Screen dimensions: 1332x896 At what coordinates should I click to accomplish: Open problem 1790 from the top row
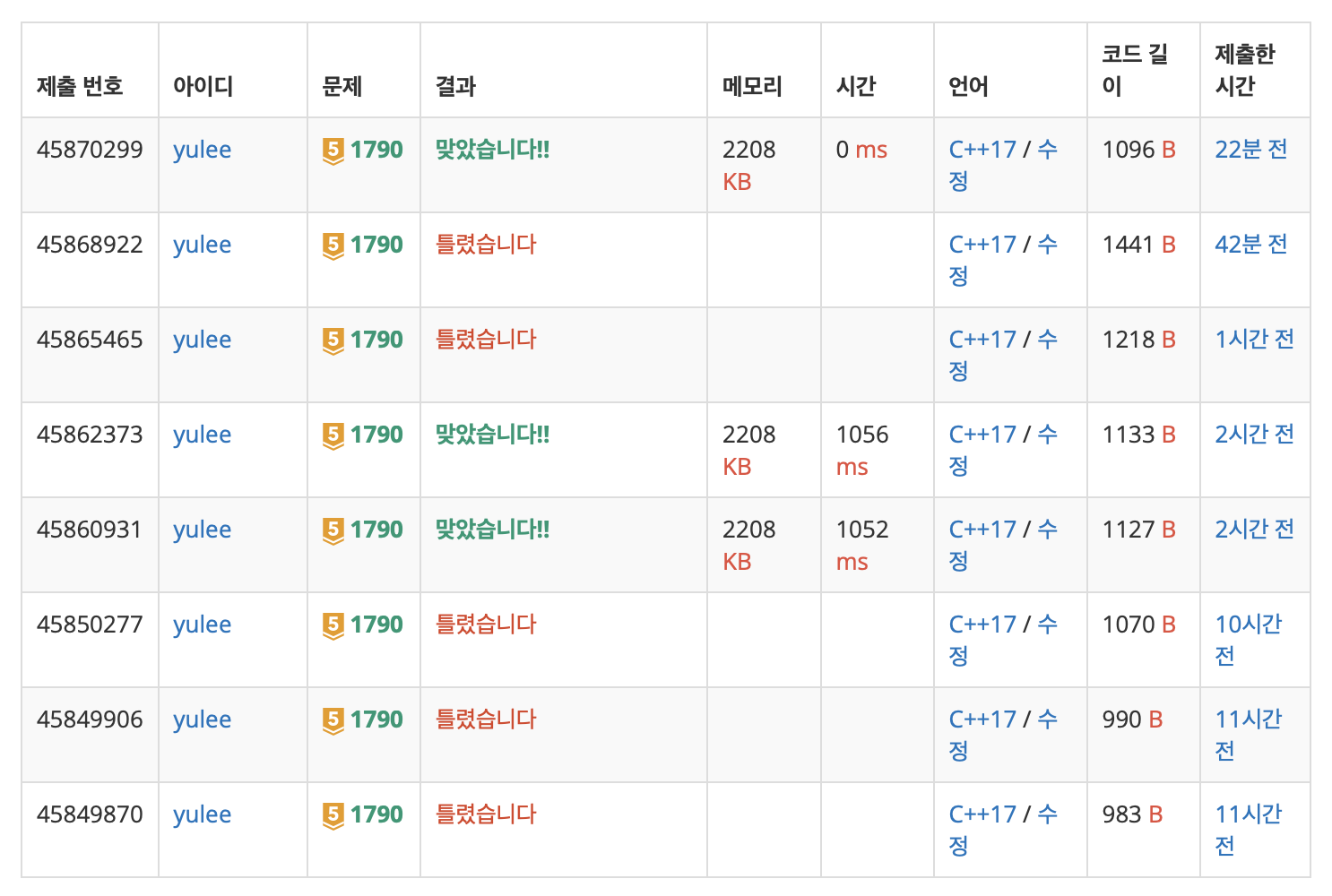[377, 150]
